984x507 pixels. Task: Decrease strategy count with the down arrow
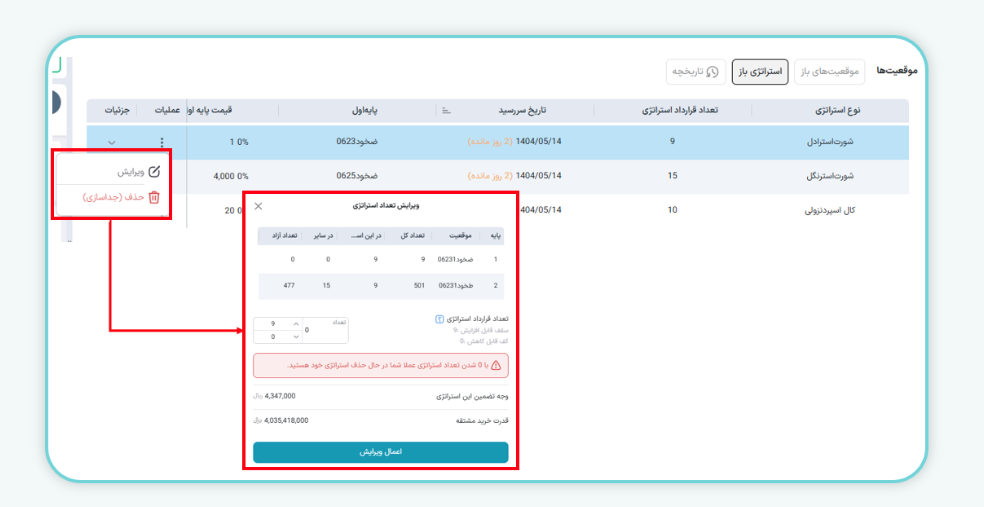[296, 337]
